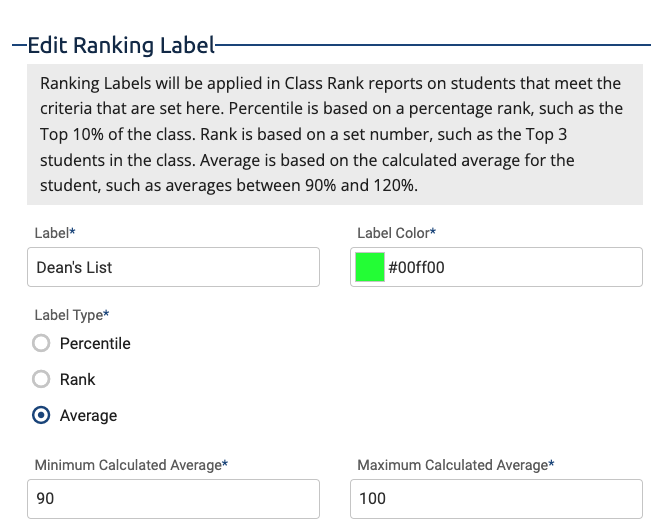This screenshot has height=530, width=651.
Task: Click the Label caption above Dean's List
Action: pyautogui.click(x=55, y=233)
